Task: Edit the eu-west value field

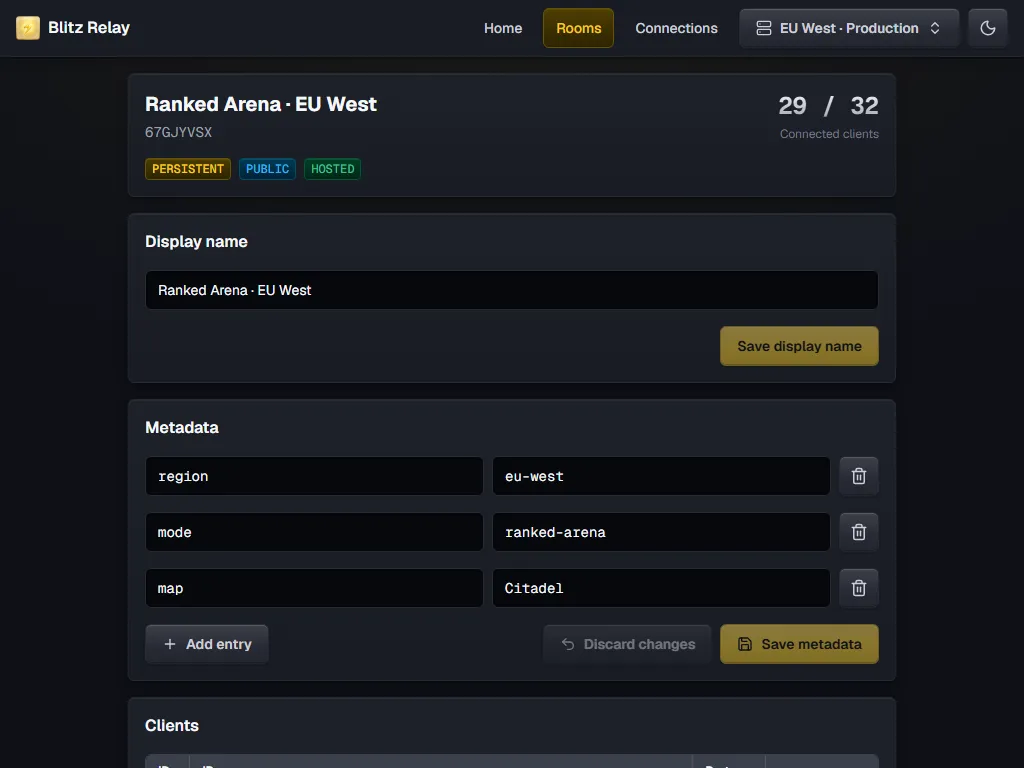Action: click(661, 476)
